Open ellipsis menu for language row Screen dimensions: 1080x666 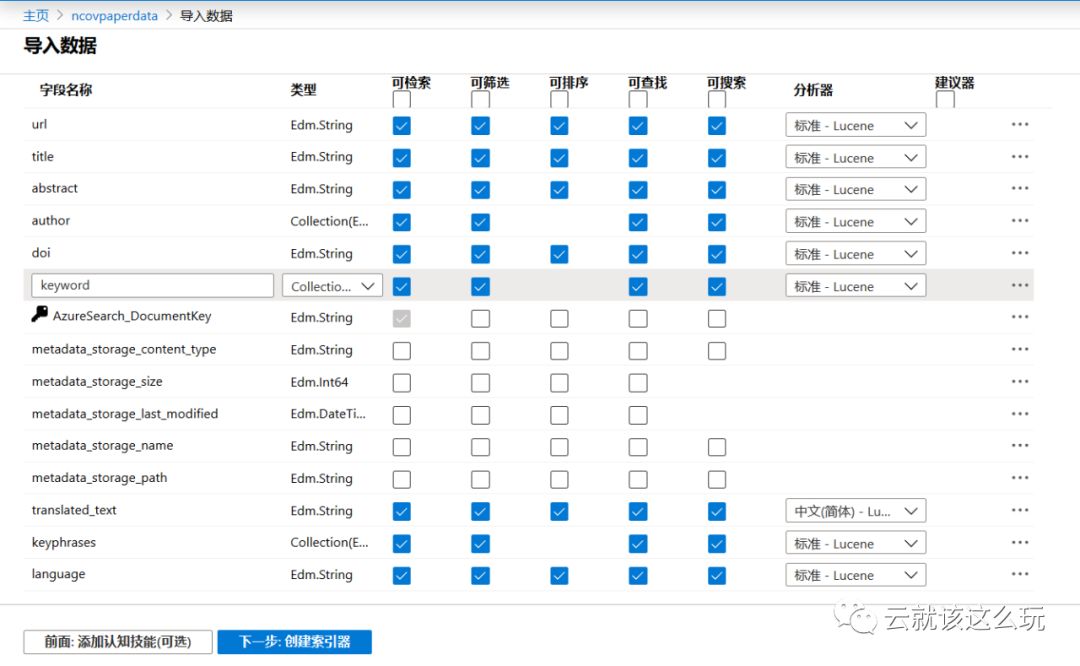click(1019, 574)
